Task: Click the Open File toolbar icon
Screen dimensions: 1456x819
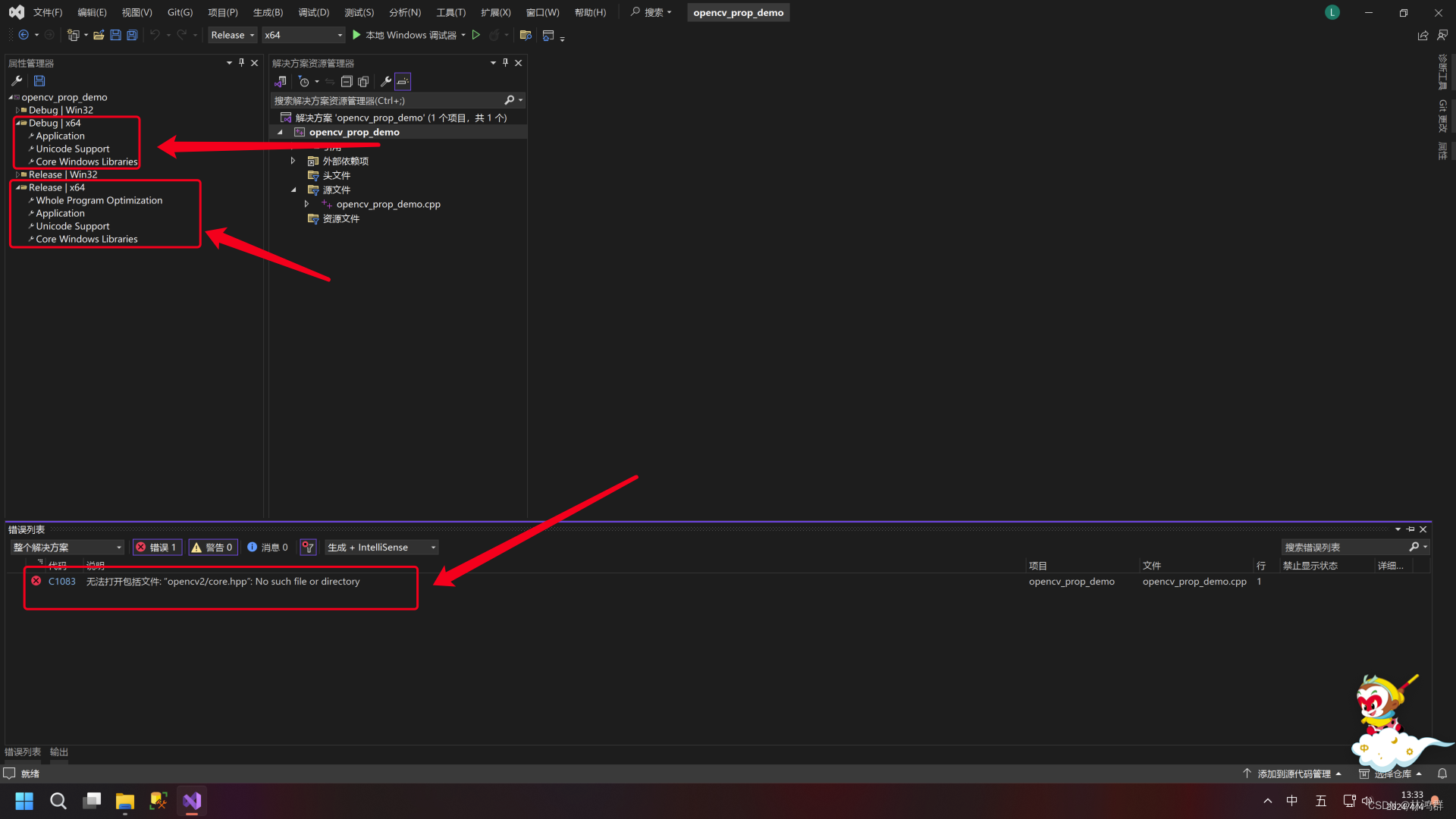Action: pos(99,35)
